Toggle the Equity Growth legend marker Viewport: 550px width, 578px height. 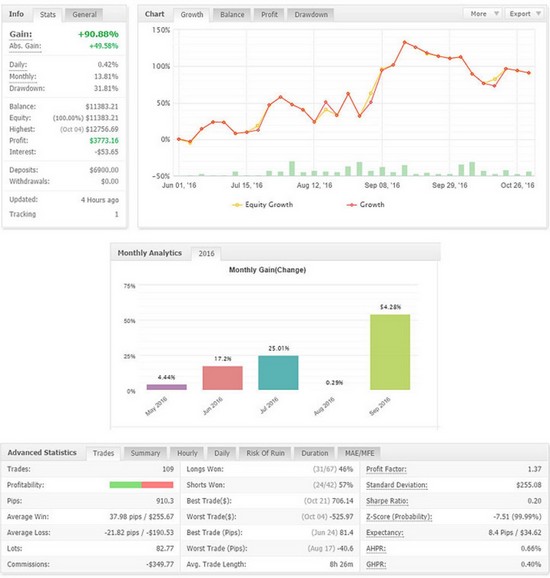click(x=237, y=205)
